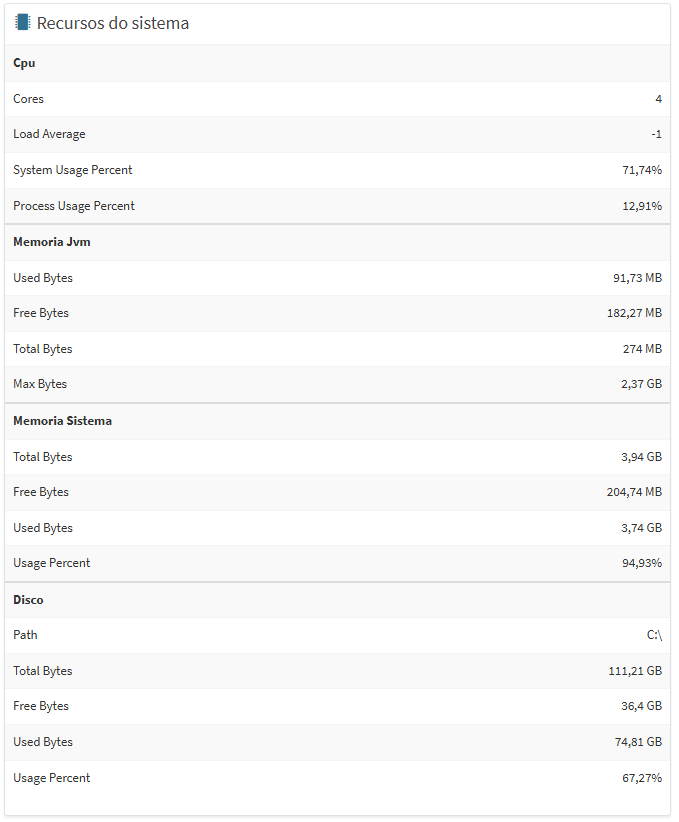Select memory Usage Percent value 94,93%
This screenshot has width=679, height=822.
coord(642,563)
